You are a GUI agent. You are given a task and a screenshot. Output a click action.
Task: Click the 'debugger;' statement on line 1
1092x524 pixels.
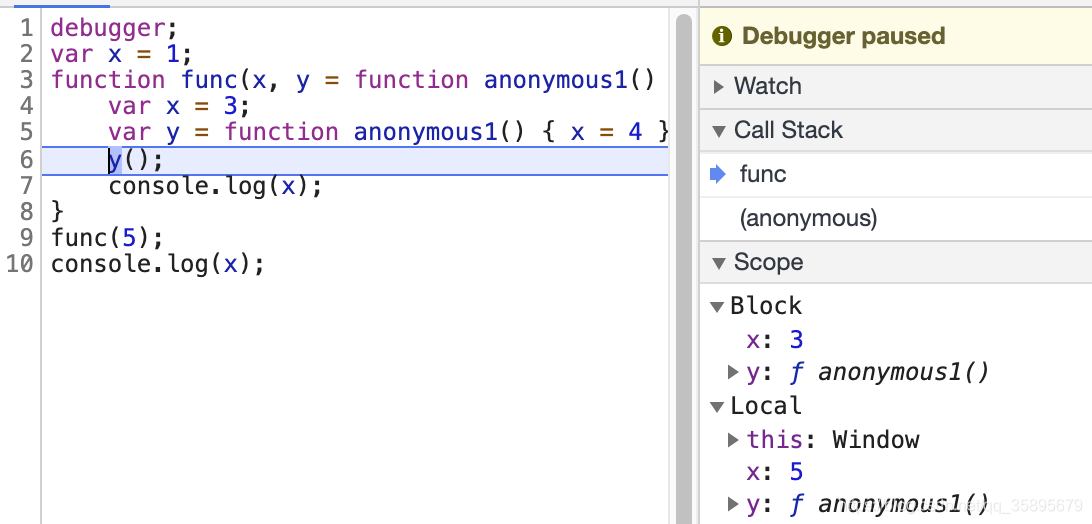(x=115, y=29)
